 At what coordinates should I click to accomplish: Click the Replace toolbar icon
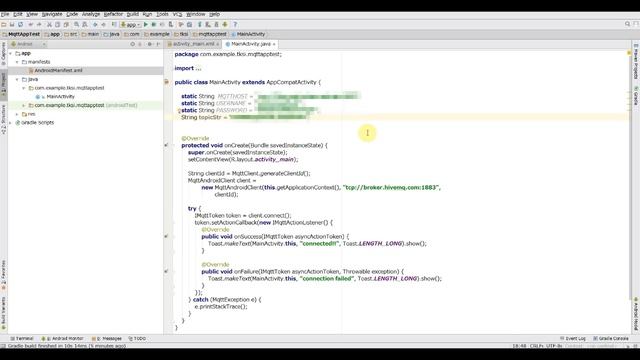tap(84, 24)
